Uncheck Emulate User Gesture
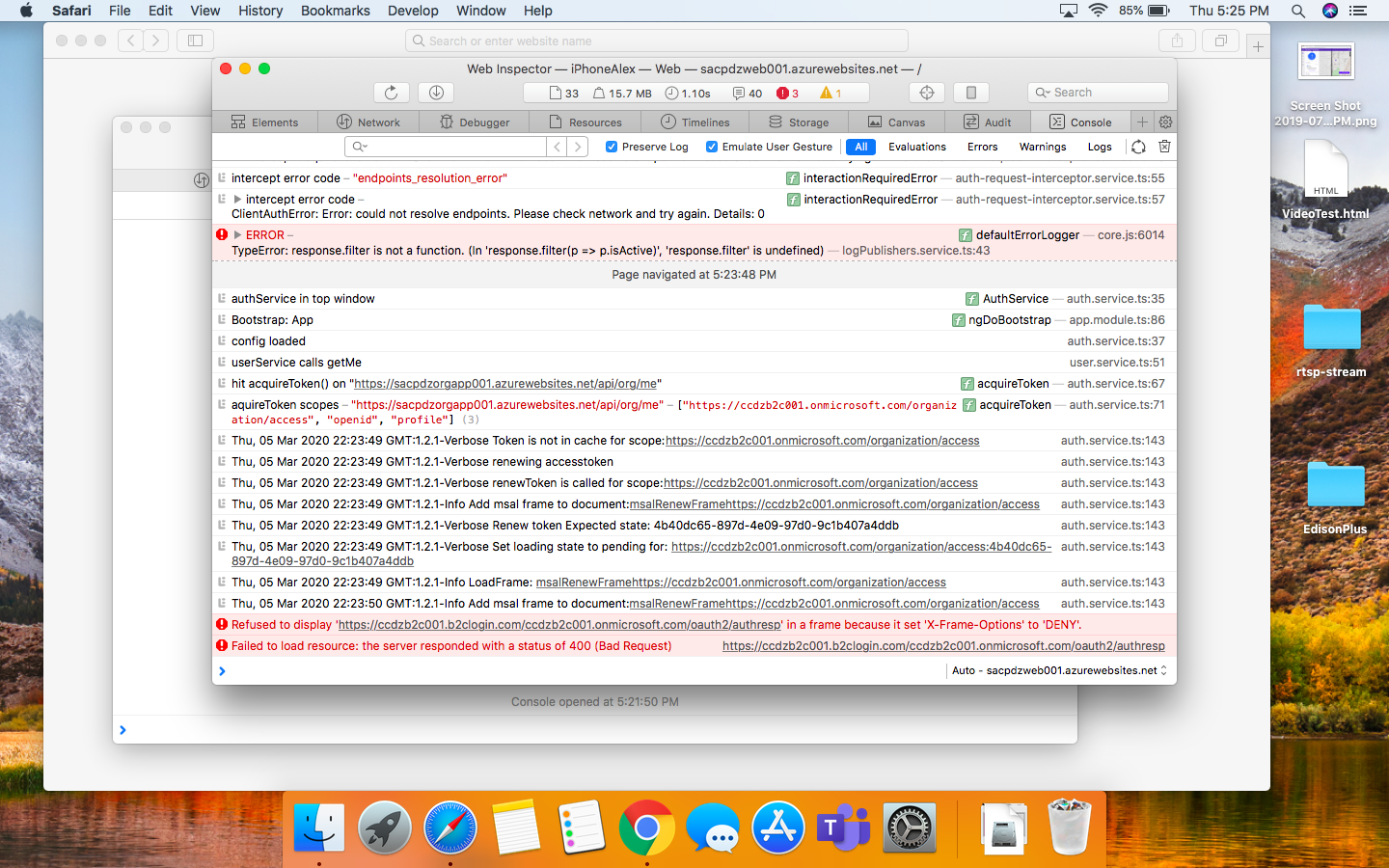 712,147
